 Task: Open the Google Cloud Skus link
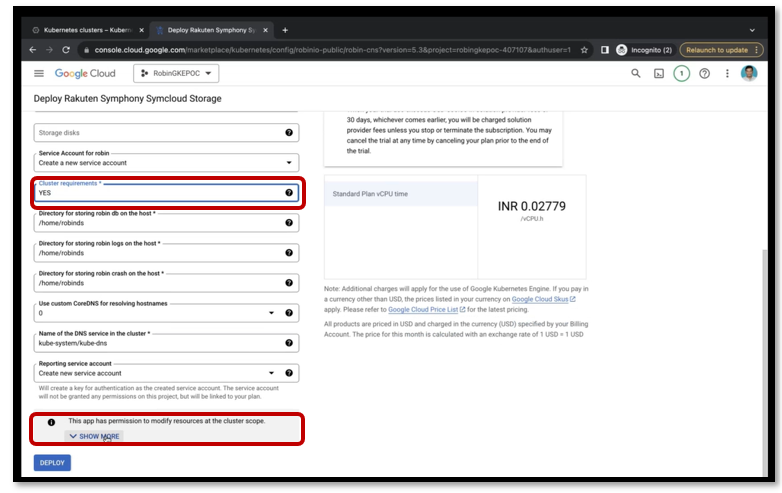[543, 299]
